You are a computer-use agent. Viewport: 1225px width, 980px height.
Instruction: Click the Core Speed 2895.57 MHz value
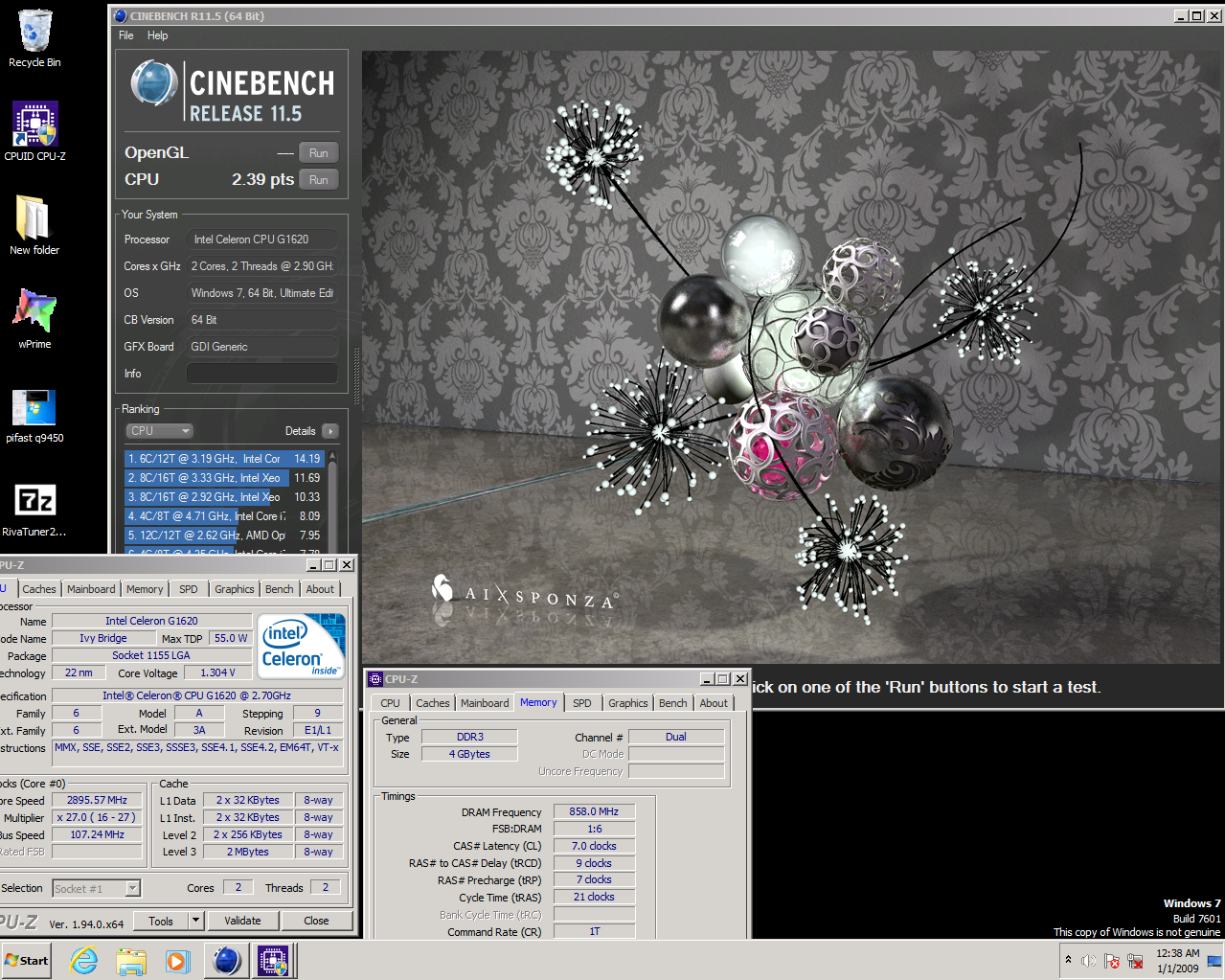pos(97,800)
